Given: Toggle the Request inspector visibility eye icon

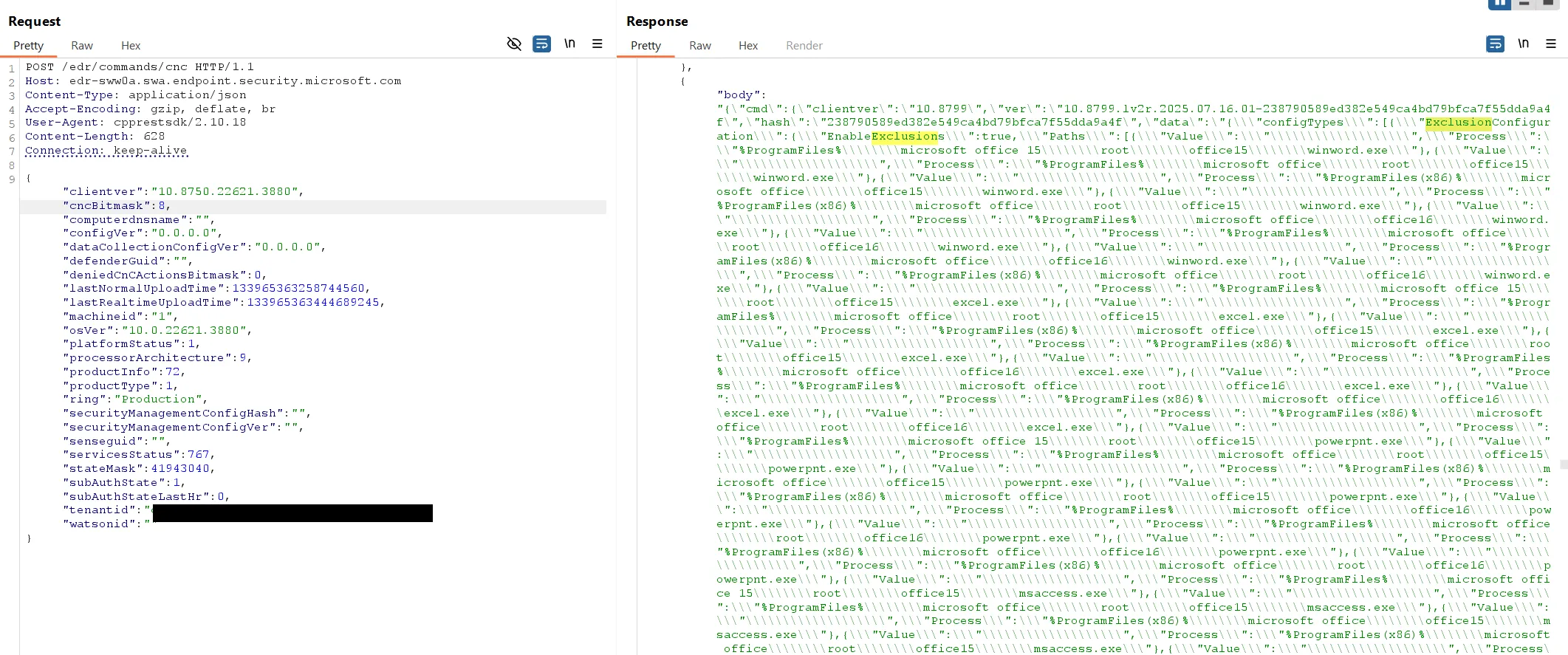Looking at the screenshot, I should pyautogui.click(x=514, y=44).
